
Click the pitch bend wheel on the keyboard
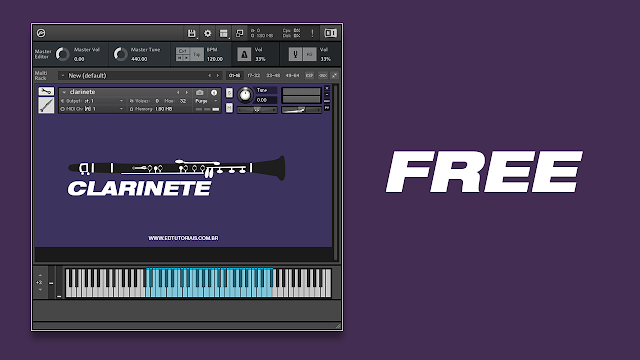[x=51, y=282]
